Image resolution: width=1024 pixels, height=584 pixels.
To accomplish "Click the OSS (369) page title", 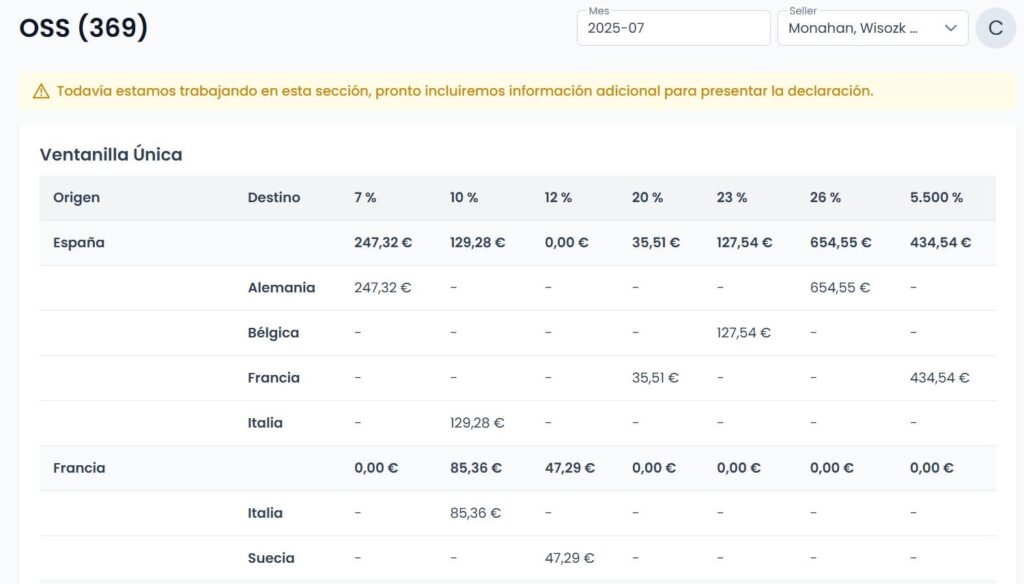I will (x=84, y=28).
